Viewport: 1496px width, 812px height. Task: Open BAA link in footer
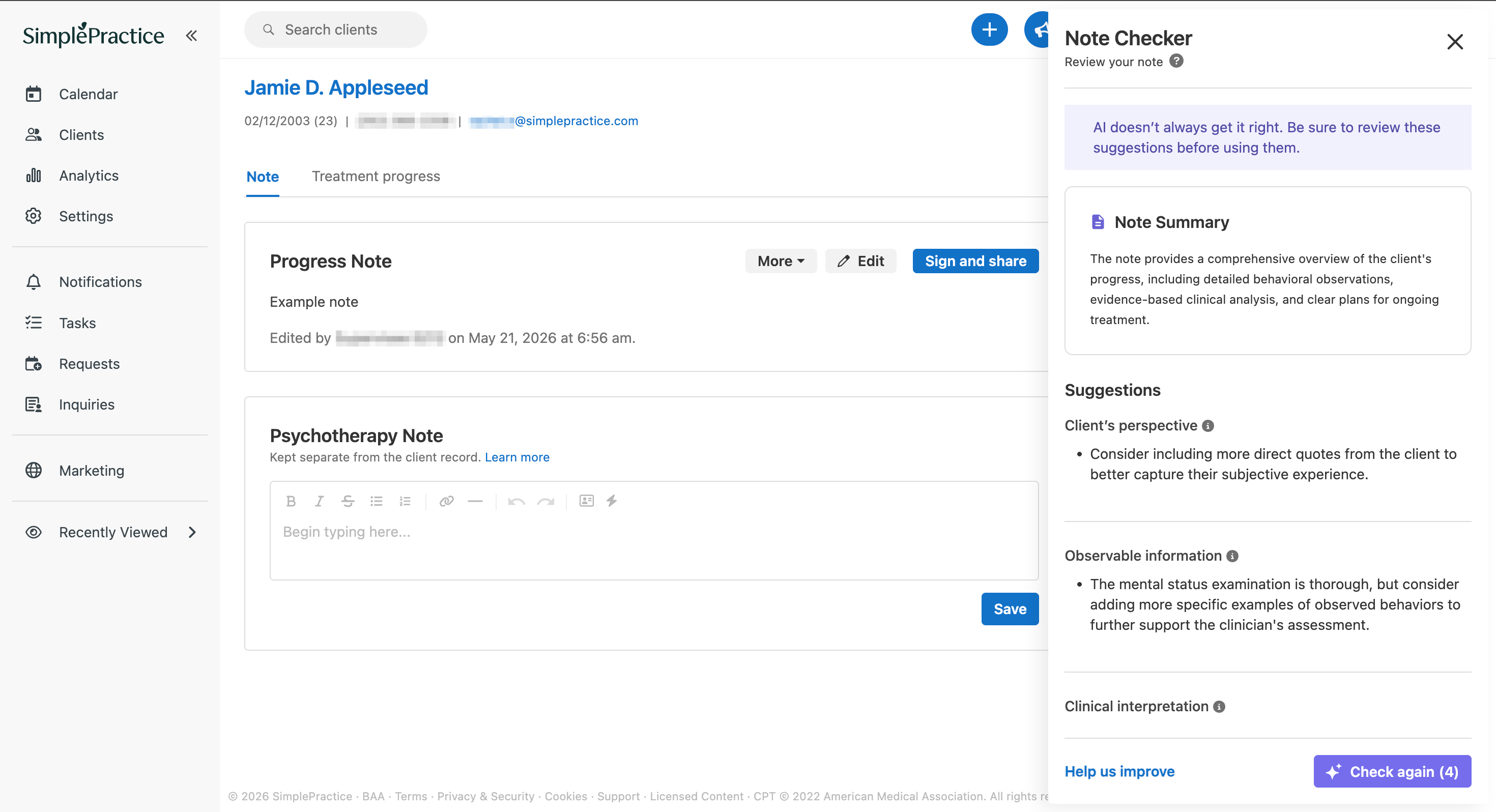[x=373, y=796]
